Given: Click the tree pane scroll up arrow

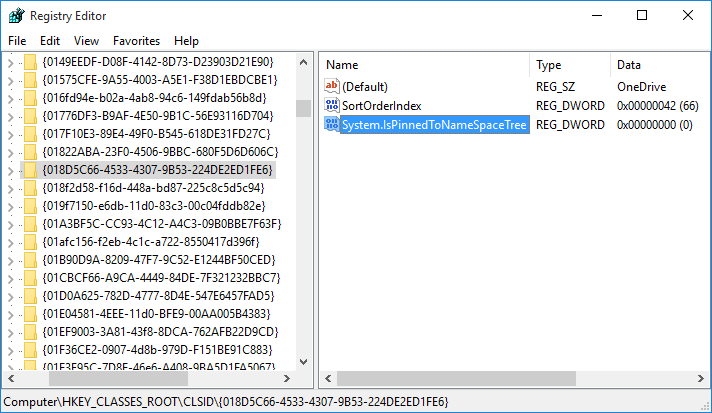Looking at the screenshot, I should 304,62.
